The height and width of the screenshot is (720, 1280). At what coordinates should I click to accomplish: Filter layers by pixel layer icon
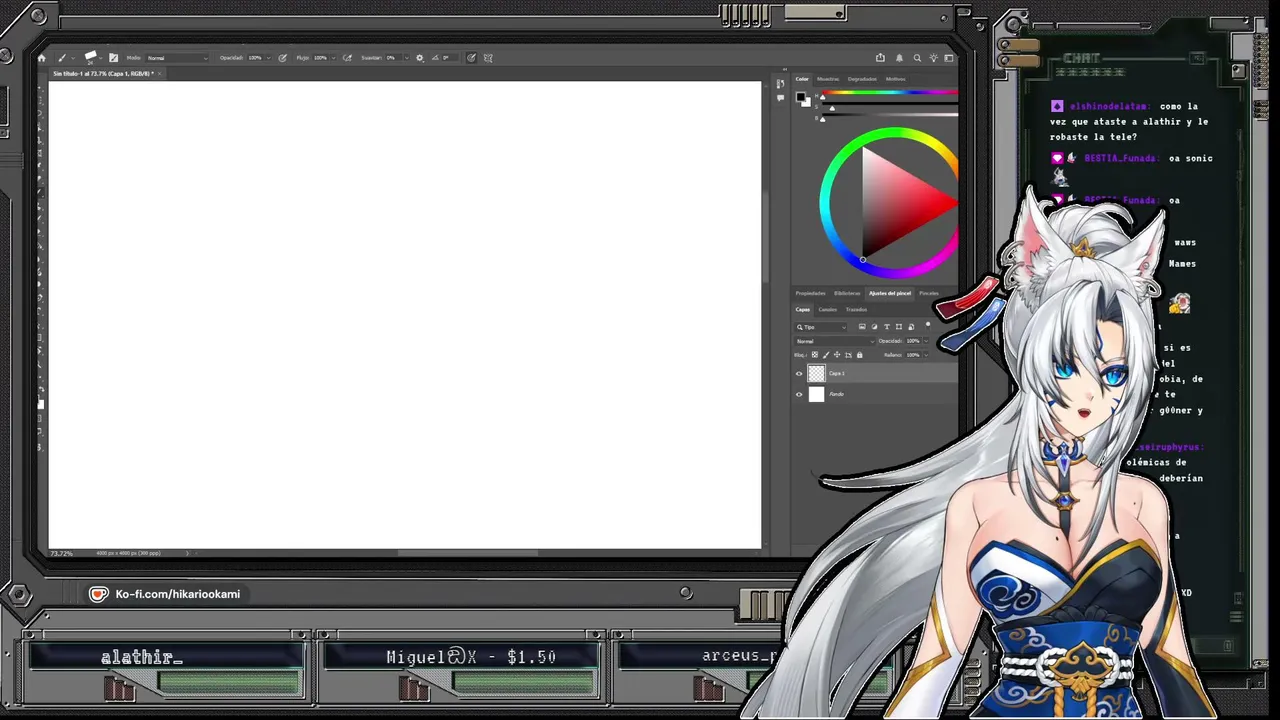862,327
